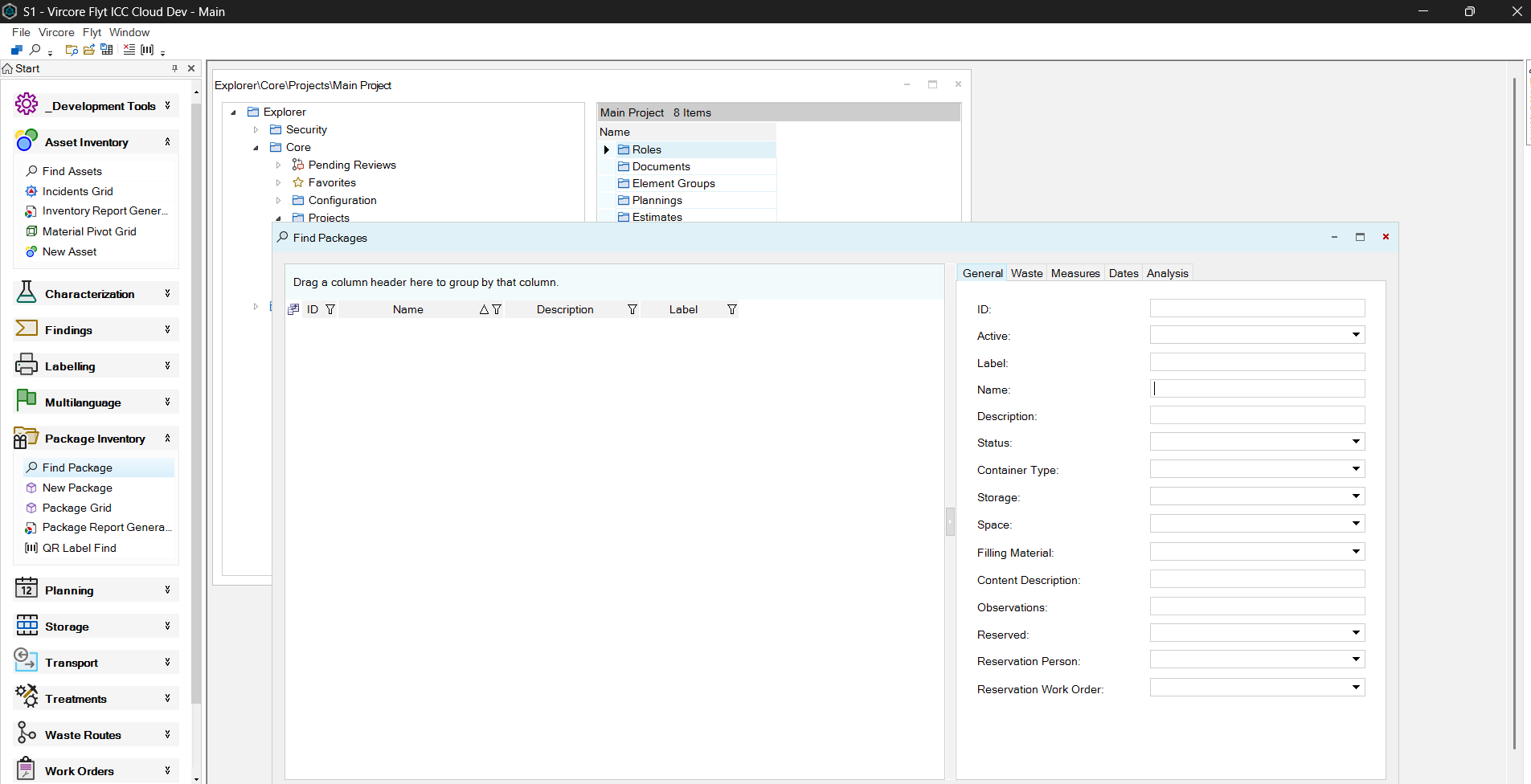Viewport: 1531px width, 784px height.
Task: Switch to the Waste tab
Action: [x=1026, y=273]
